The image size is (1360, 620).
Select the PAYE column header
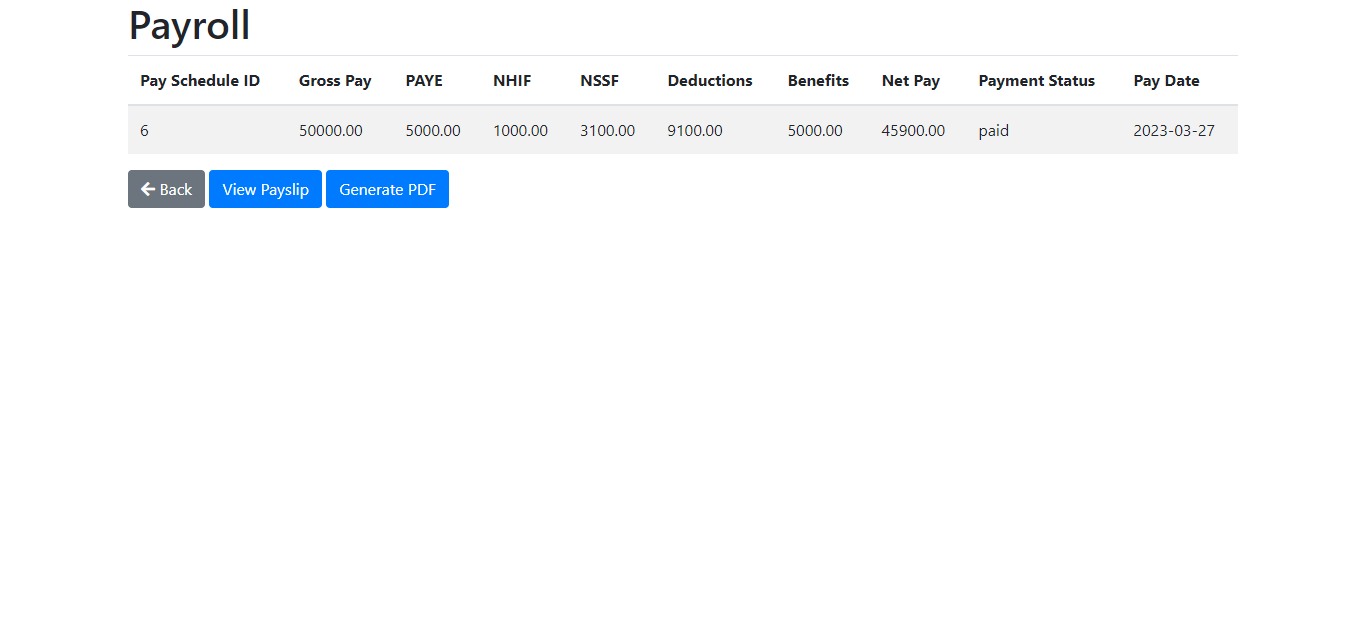[423, 81]
